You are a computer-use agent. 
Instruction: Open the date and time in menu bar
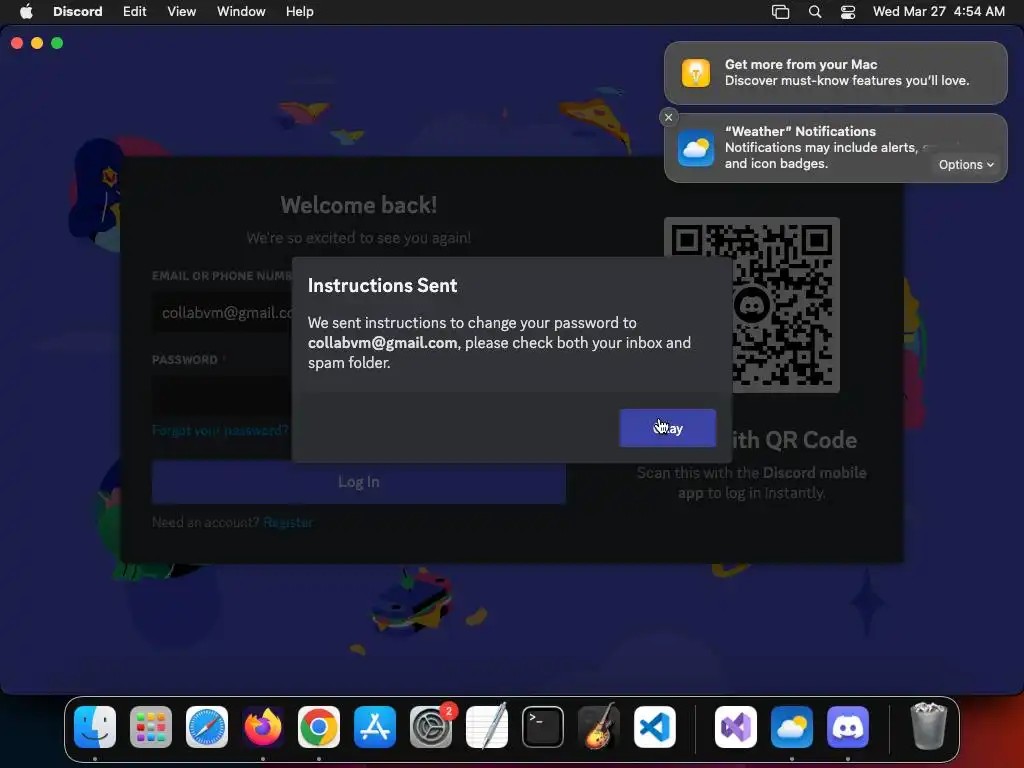[938, 11]
